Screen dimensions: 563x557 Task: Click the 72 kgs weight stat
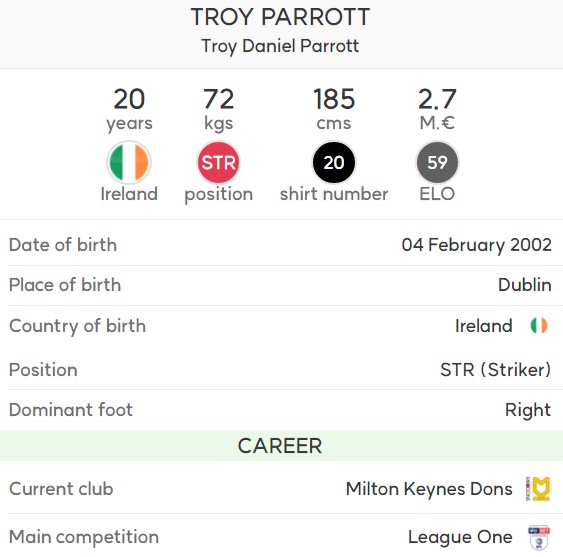tap(219, 110)
